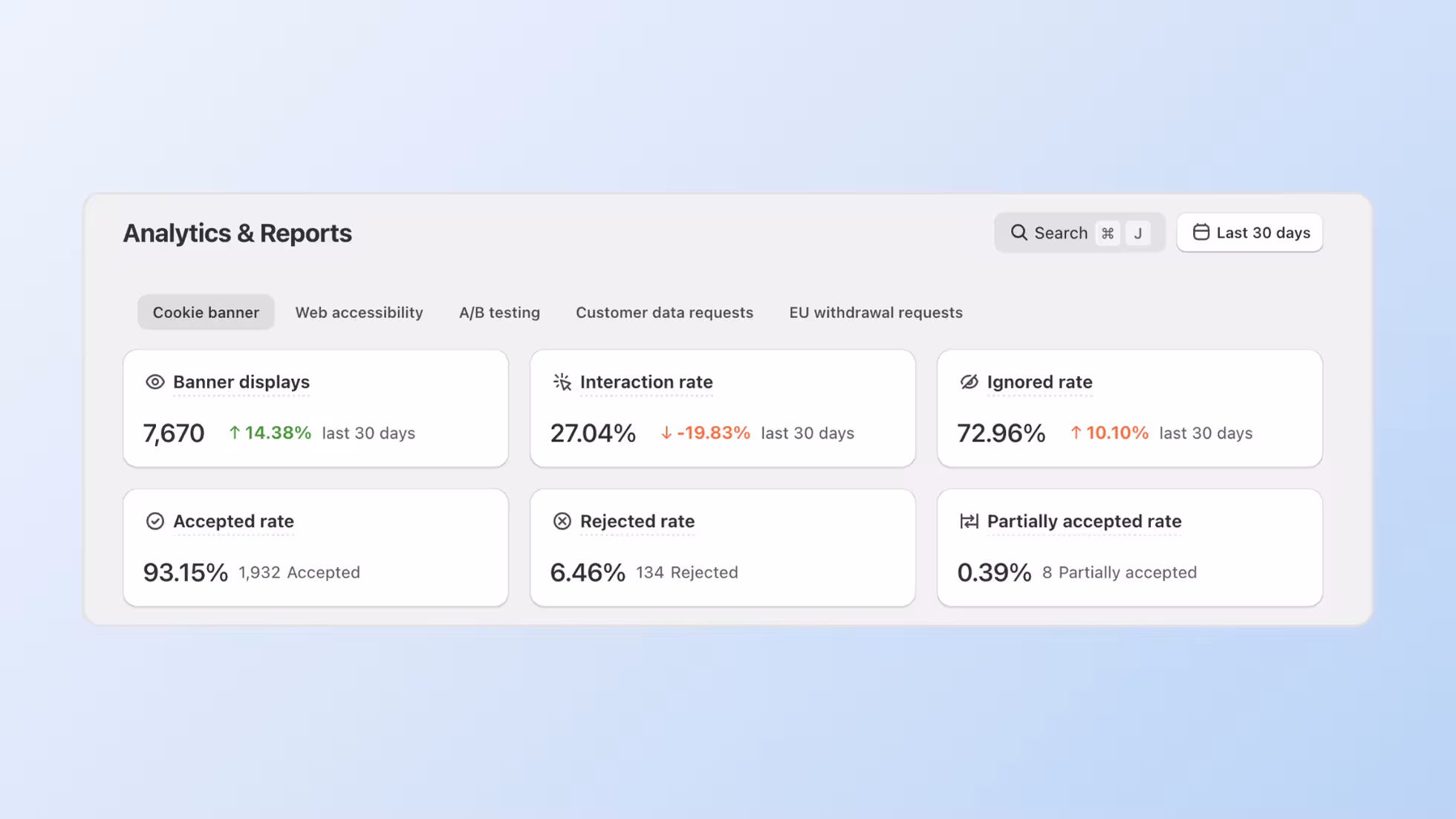This screenshot has height=819, width=1456.
Task: Open the EU withdrawal requests tab
Action: click(876, 312)
